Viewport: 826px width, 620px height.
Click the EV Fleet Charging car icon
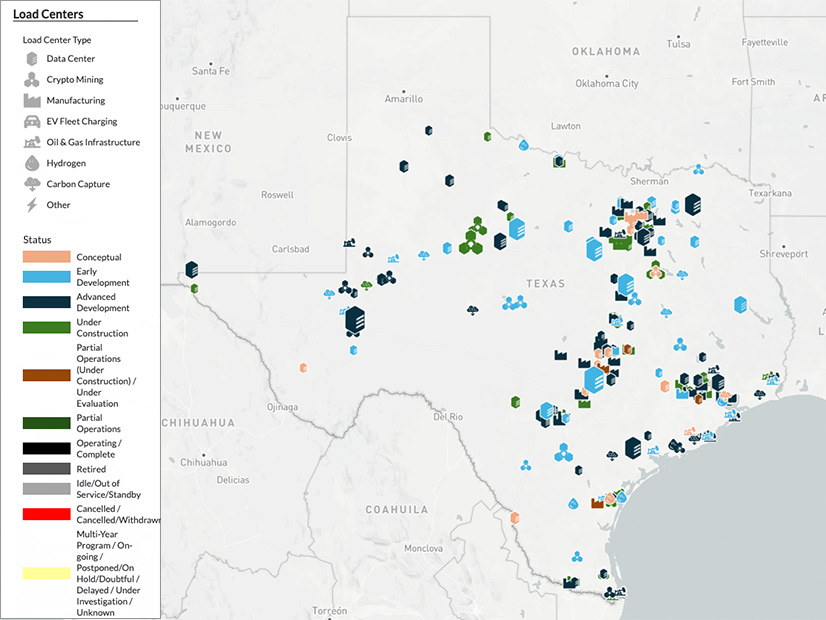[31, 122]
